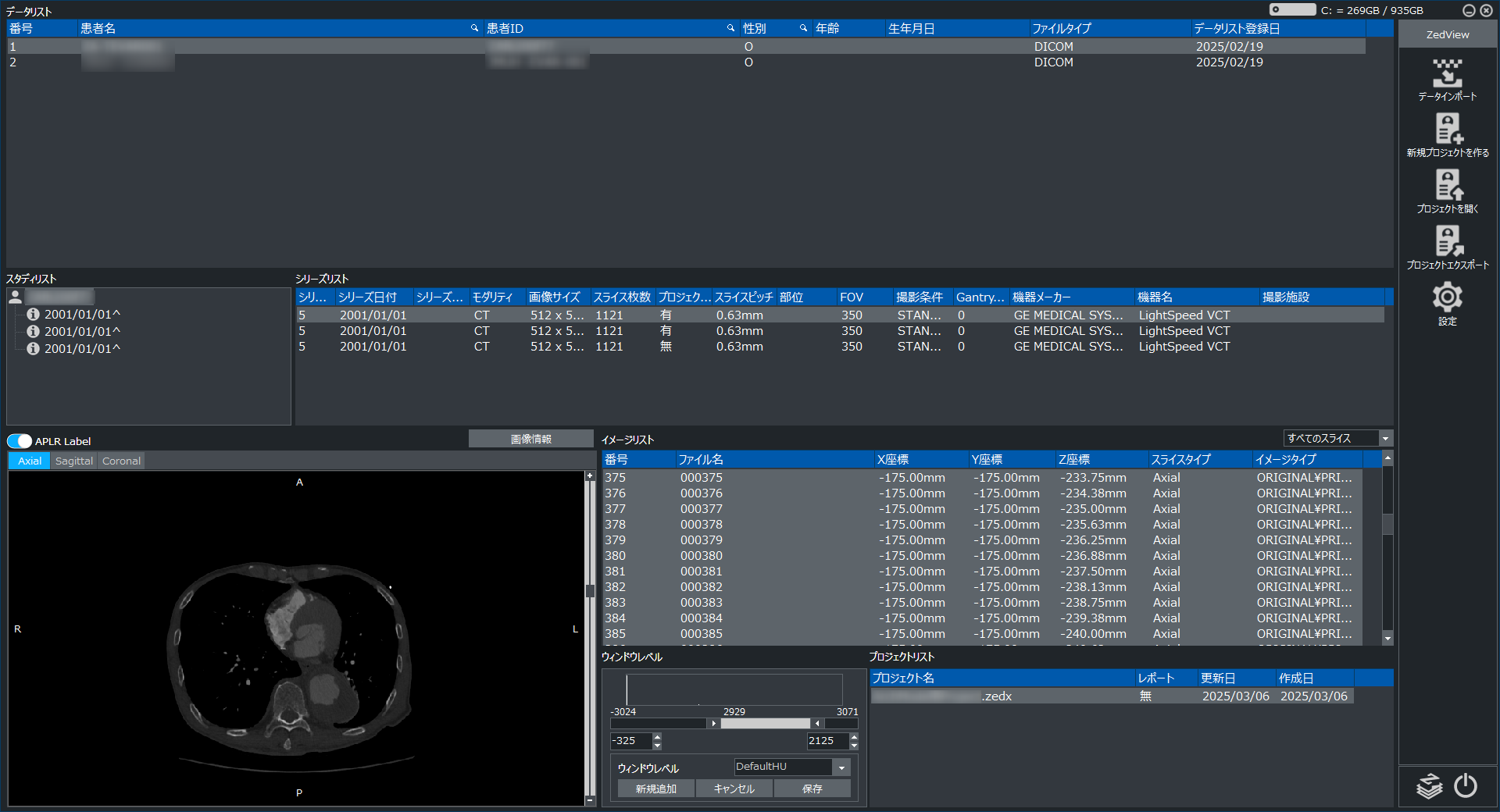Increase the -325 lower value with up arrow
The image size is (1500, 812).
coord(657,736)
